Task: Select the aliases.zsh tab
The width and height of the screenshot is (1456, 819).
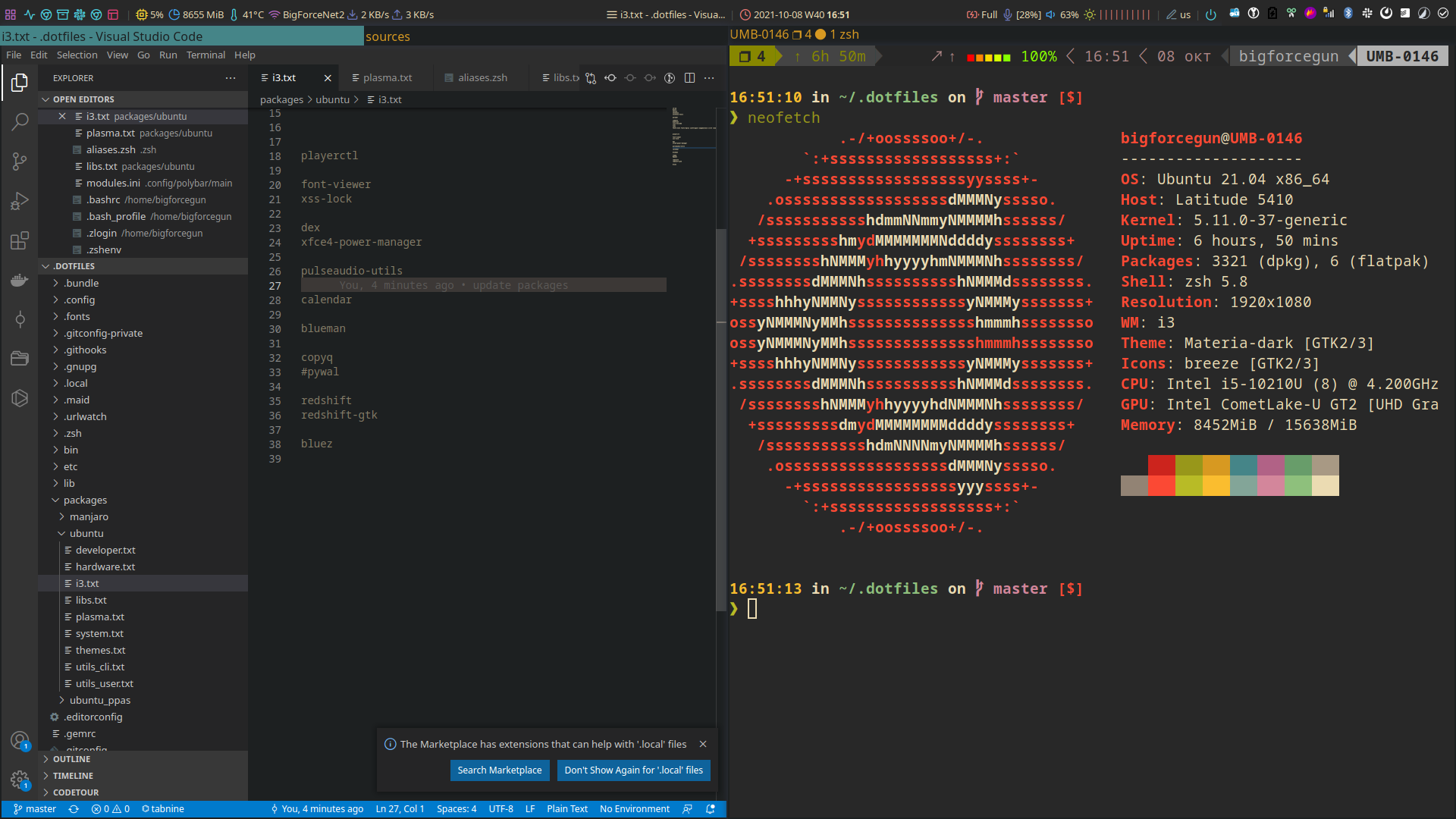Action: 481,78
